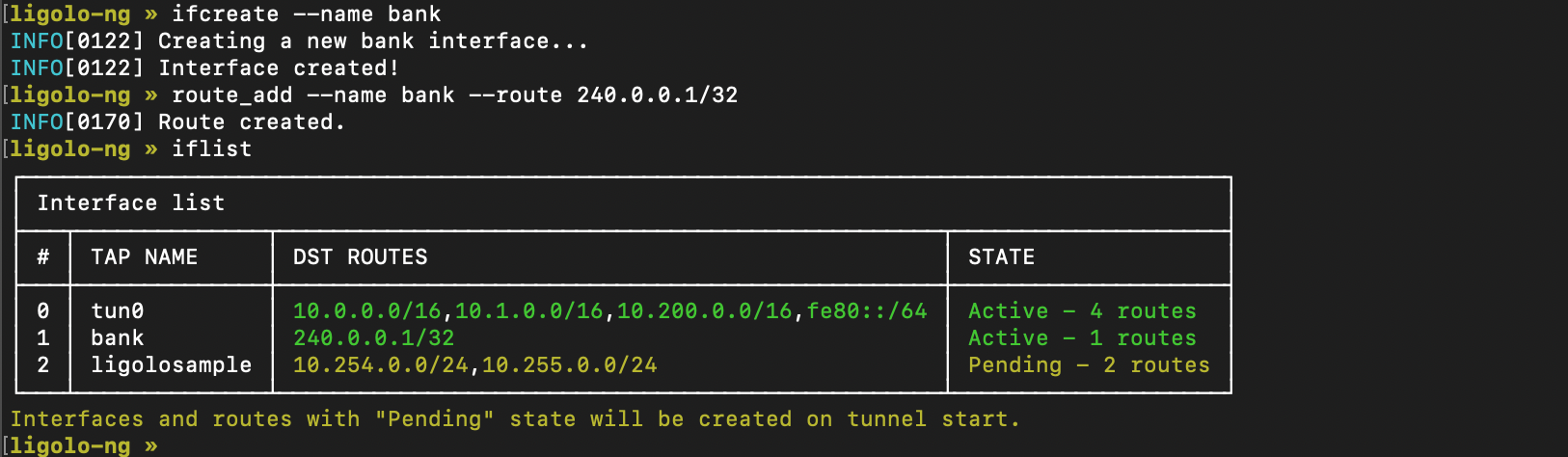Click the "Interface created!" log message
The width and height of the screenshot is (1568, 457).
279,68
